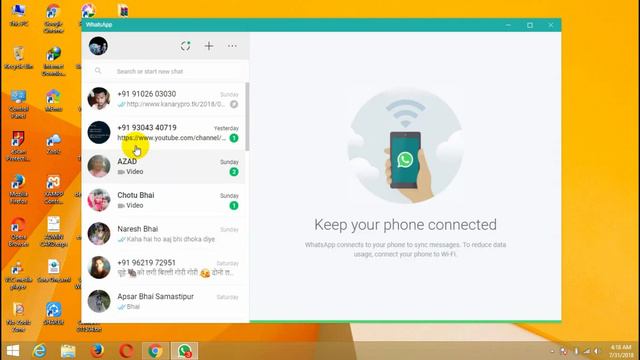Click the WhatsApp phone illustration
The image size is (640, 360).
(405, 146)
